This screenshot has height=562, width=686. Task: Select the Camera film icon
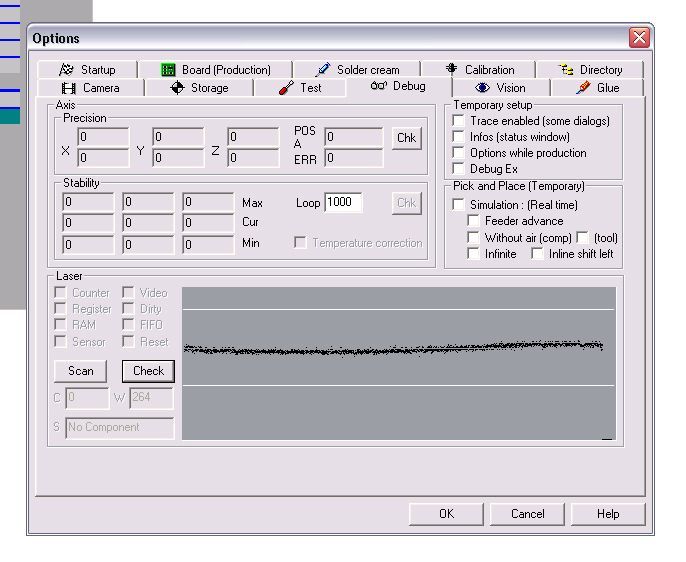point(68,88)
